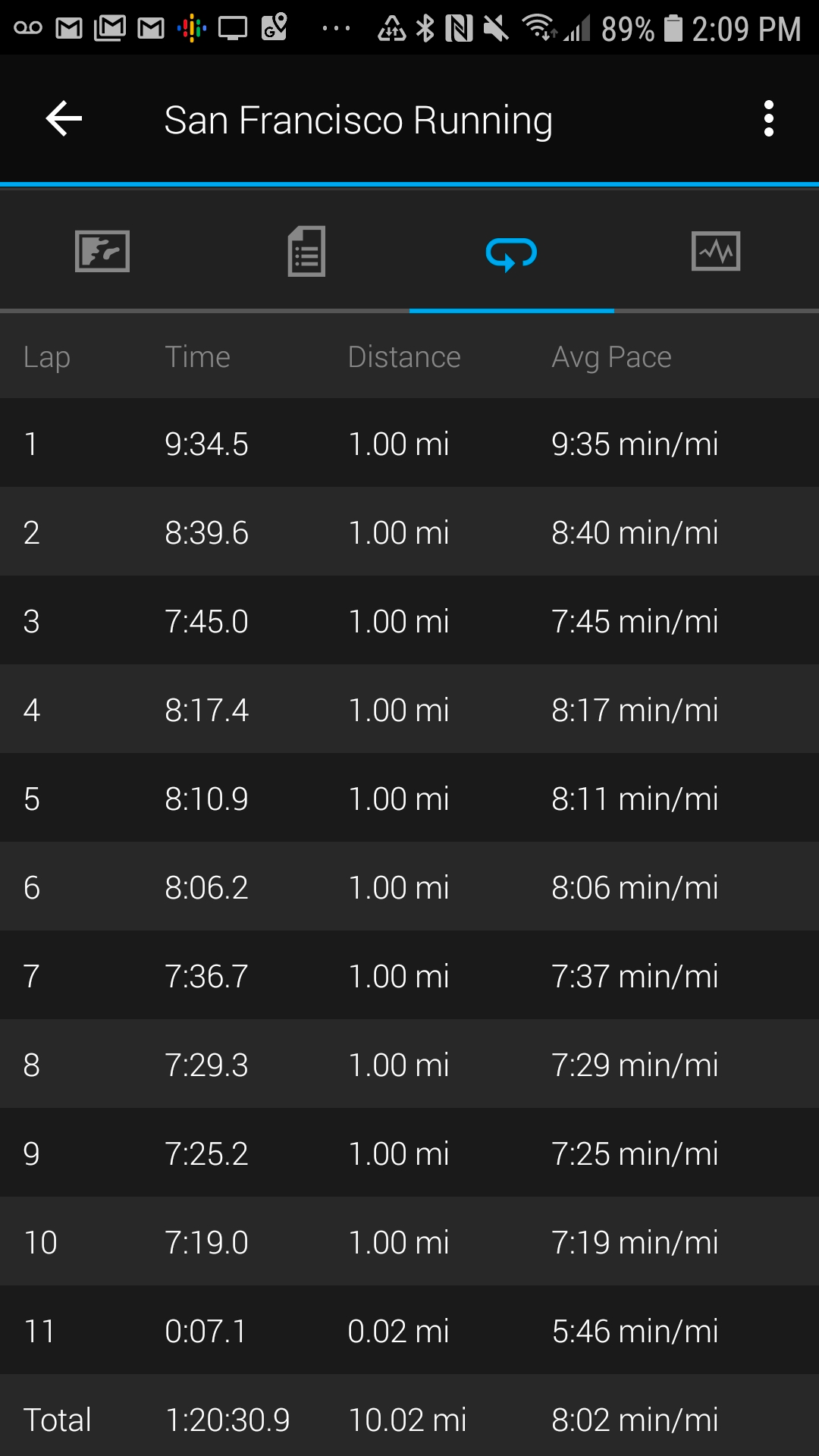
Task: Open the activity details list tab
Action: click(x=306, y=251)
